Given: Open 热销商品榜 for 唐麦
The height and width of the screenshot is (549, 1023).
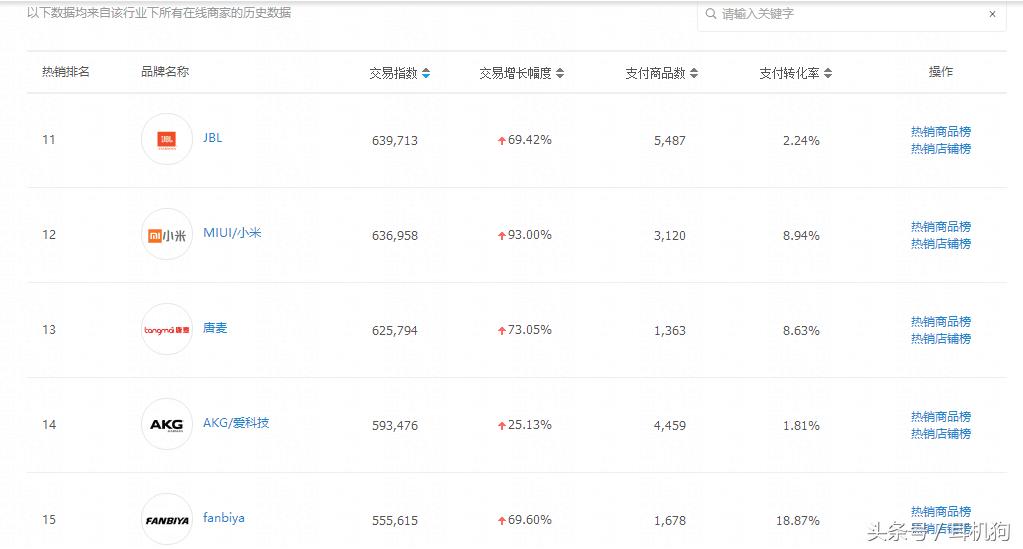Looking at the screenshot, I should coord(941,322).
